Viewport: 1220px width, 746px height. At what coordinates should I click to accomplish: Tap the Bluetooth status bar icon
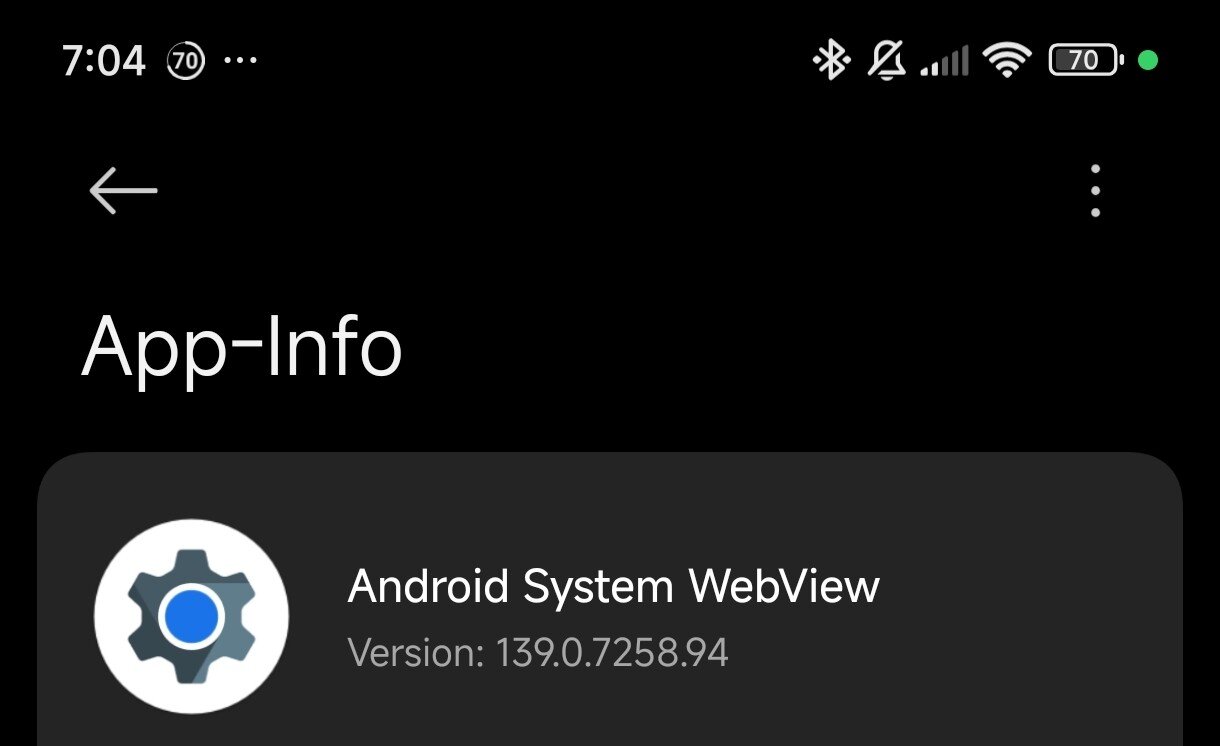830,61
